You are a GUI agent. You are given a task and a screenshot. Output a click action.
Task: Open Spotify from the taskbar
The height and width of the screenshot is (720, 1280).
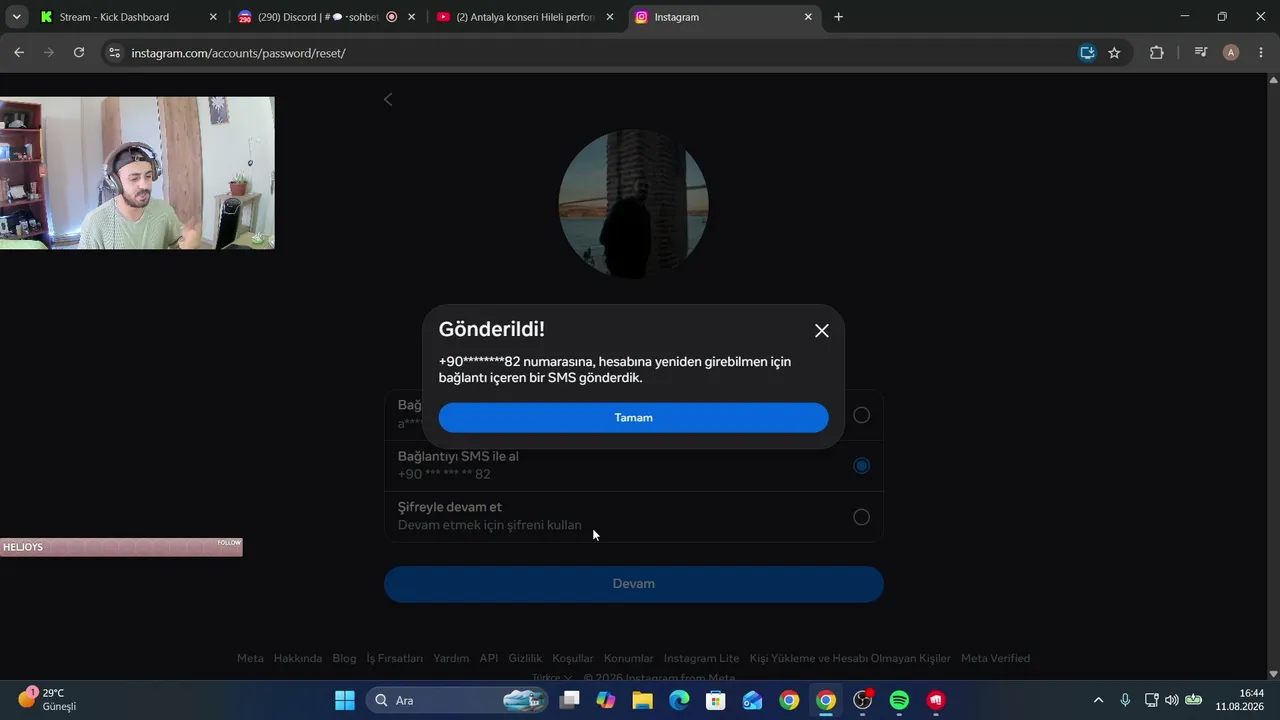pyautogui.click(x=899, y=700)
